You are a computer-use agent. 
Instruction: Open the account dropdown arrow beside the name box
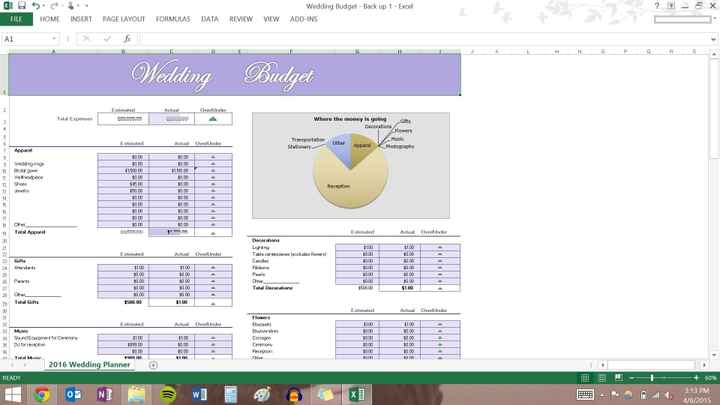(714, 19)
